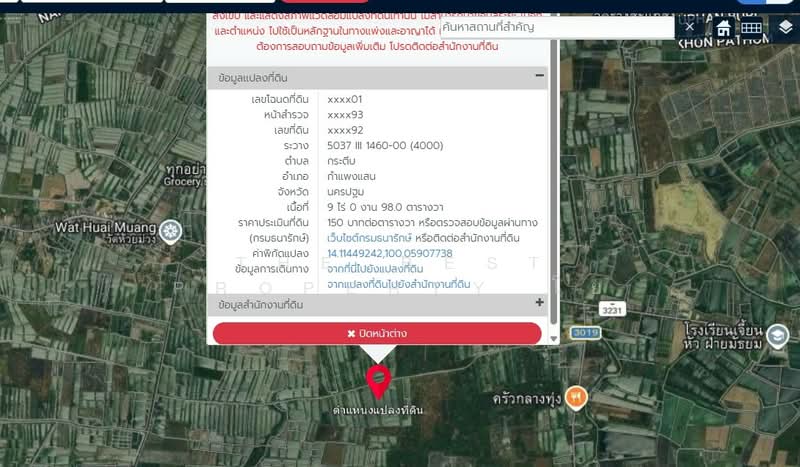Click the route 3231 road badge
The height and width of the screenshot is (467, 800).
612,309
